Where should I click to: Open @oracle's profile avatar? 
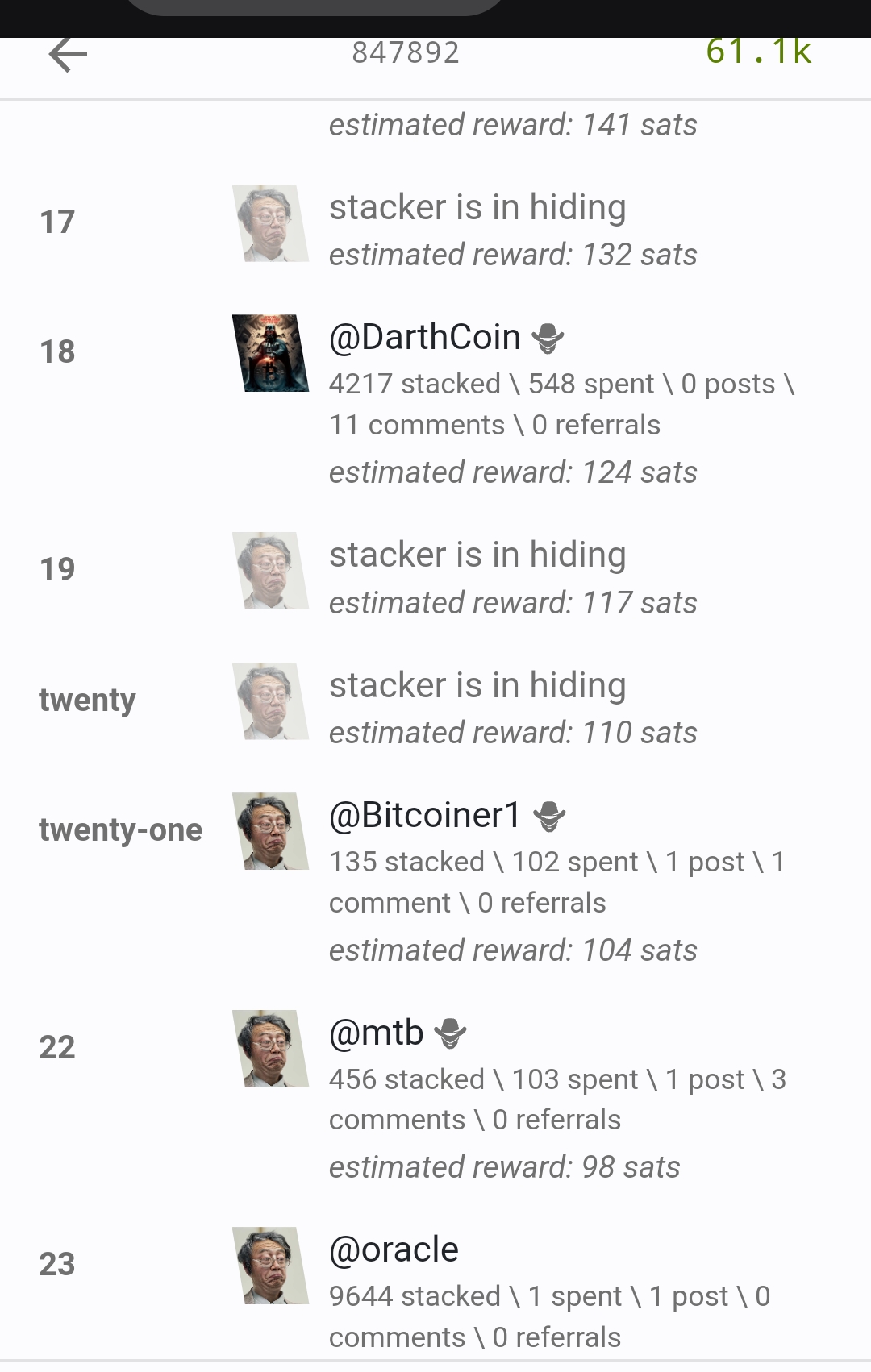coord(271,1266)
